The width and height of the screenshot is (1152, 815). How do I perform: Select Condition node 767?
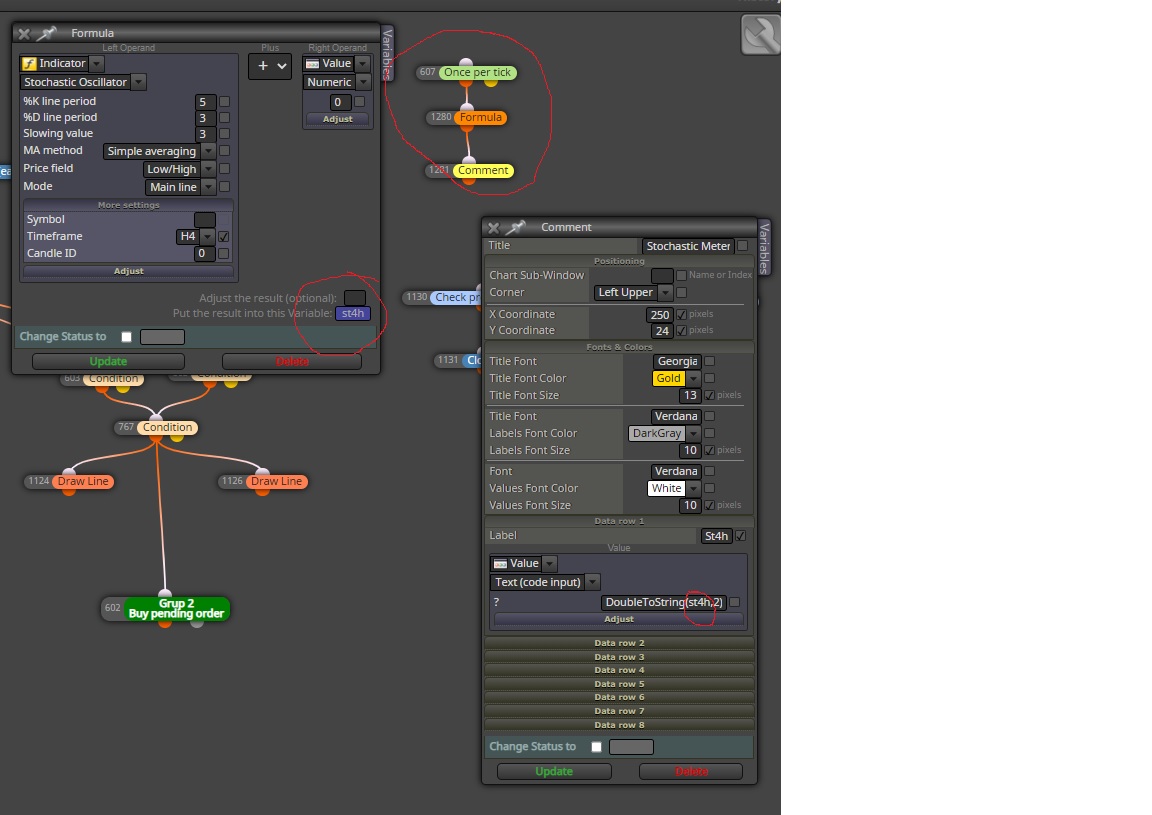click(168, 427)
